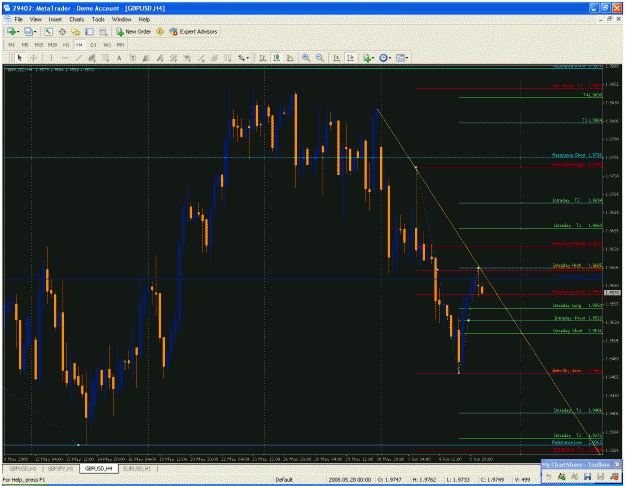Show the Terminal window icon
This screenshot has height=486, width=625.
tap(89, 31)
